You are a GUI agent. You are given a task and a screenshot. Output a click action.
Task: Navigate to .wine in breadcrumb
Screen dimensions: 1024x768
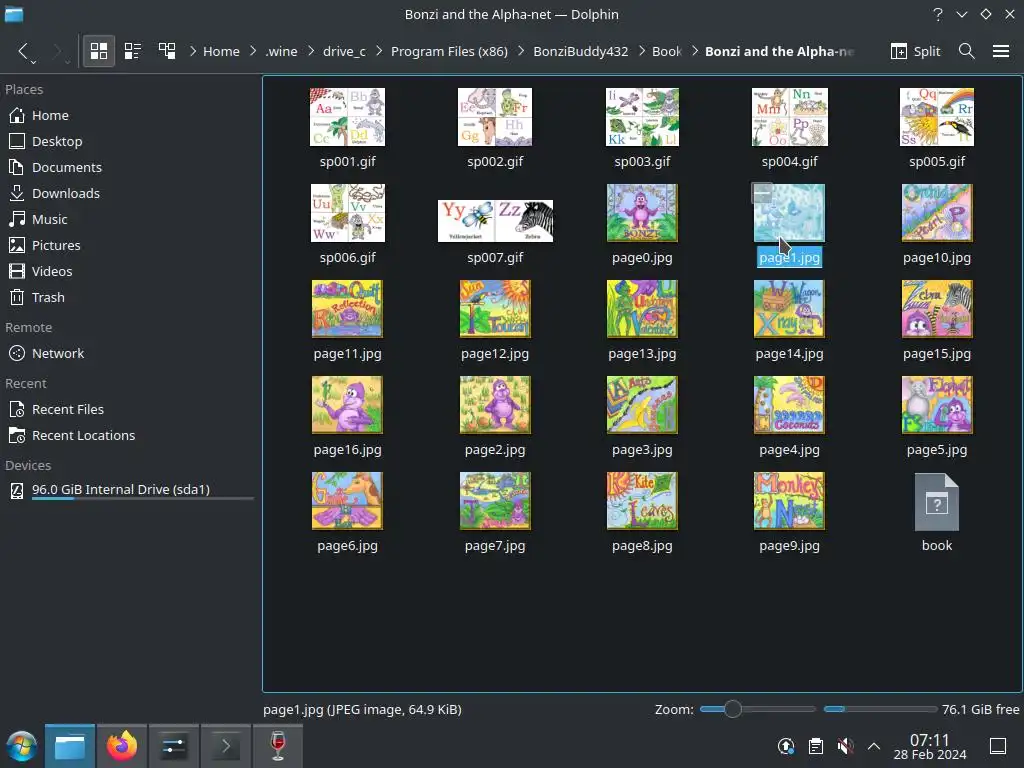[281, 51]
